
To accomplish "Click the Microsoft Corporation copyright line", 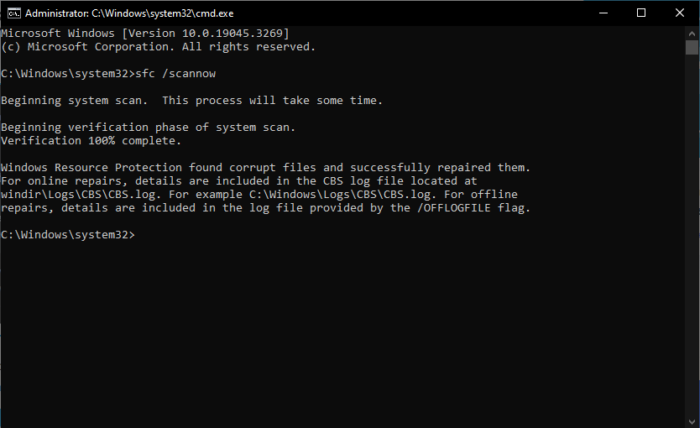I will point(158,47).
